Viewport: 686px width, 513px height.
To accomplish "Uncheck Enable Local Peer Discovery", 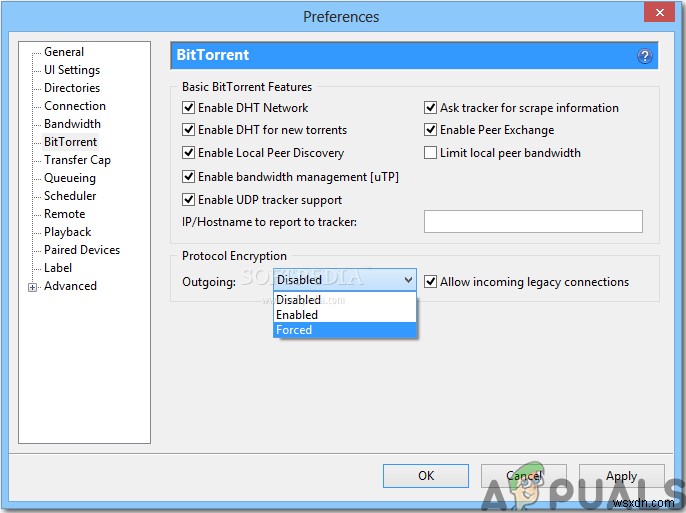I will [x=188, y=153].
